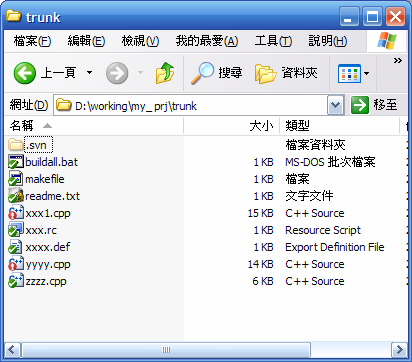
Task: Sort by 類型 column header
Action: (x=340, y=126)
